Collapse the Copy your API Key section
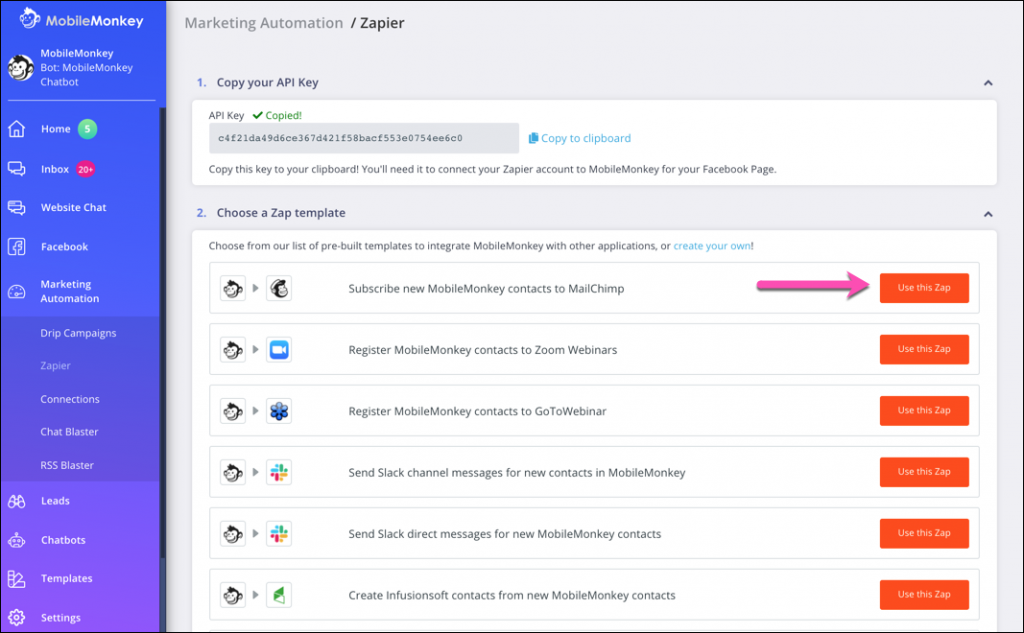 (988, 83)
